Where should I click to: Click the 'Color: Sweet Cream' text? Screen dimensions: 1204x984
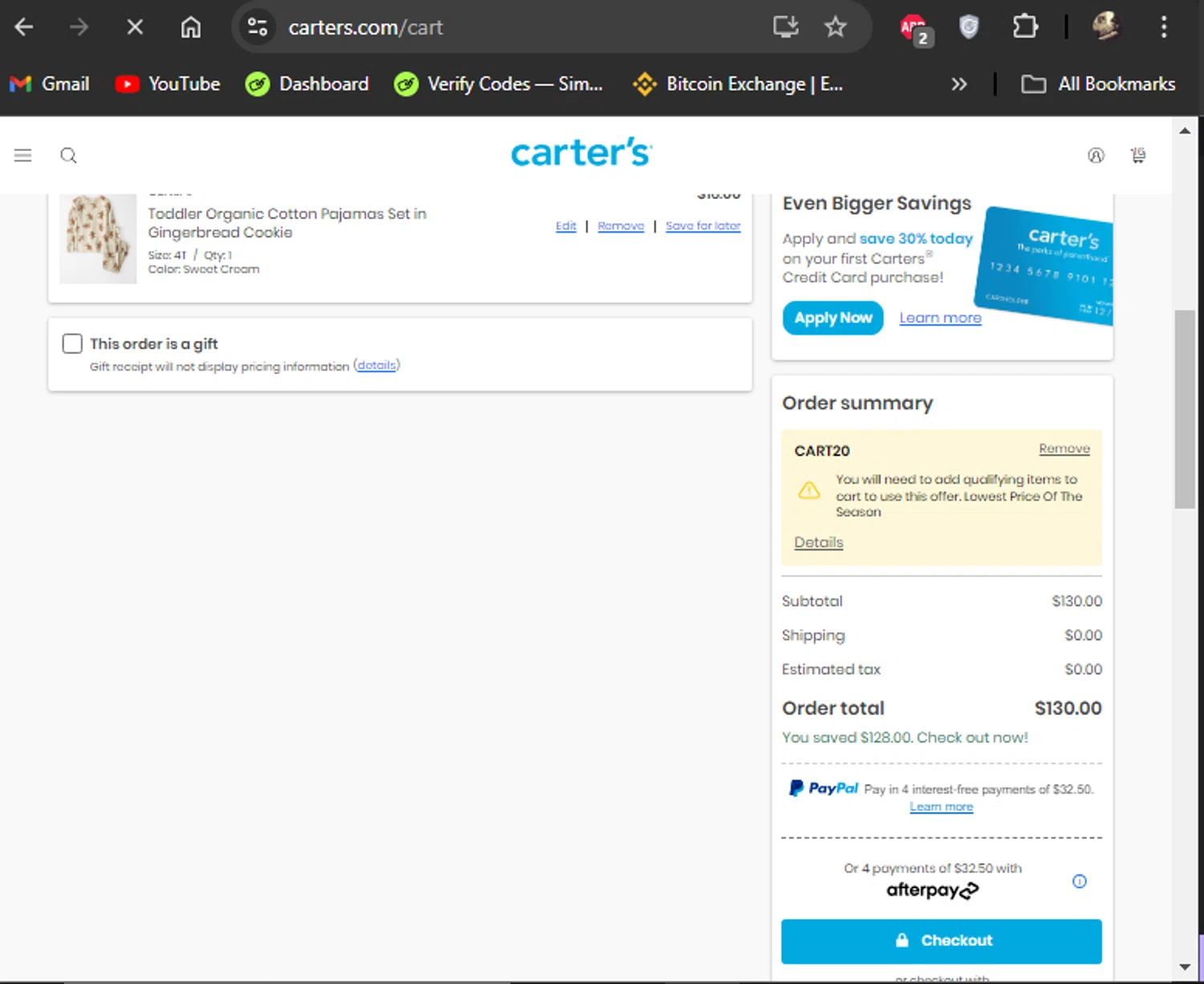point(203,270)
